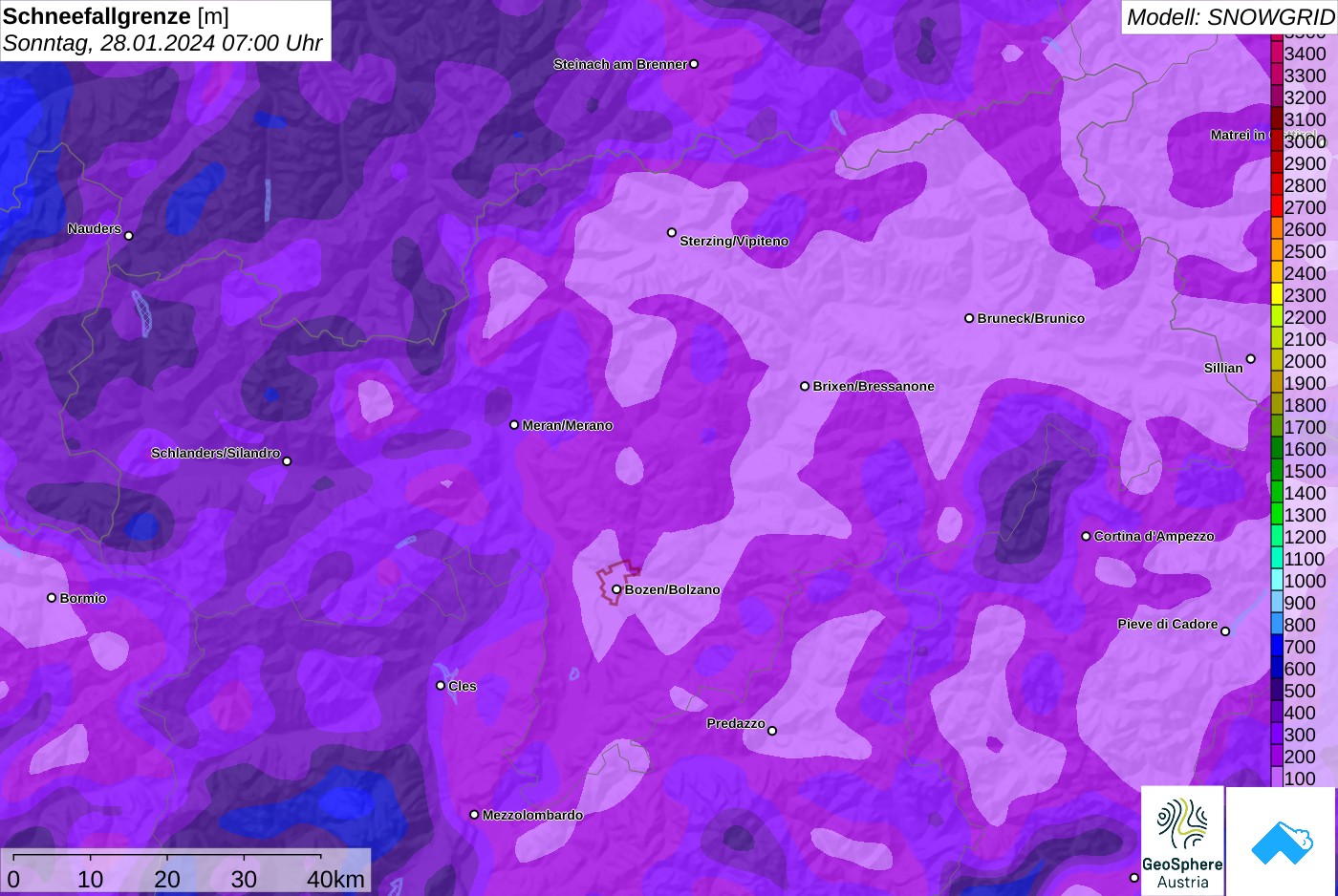This screenshot has width=1338, height=896.
Task: Click the 0 scale bar label
Action: point(13,880)
